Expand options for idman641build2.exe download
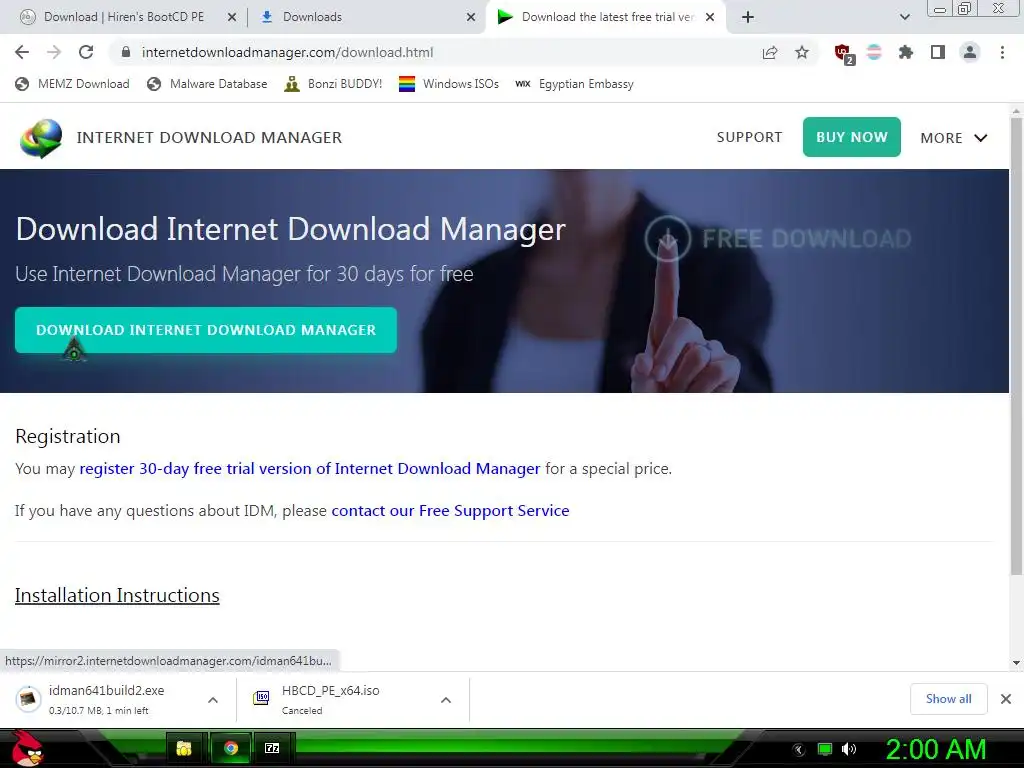The image size is (1024, 768). (x=213, y=700)
